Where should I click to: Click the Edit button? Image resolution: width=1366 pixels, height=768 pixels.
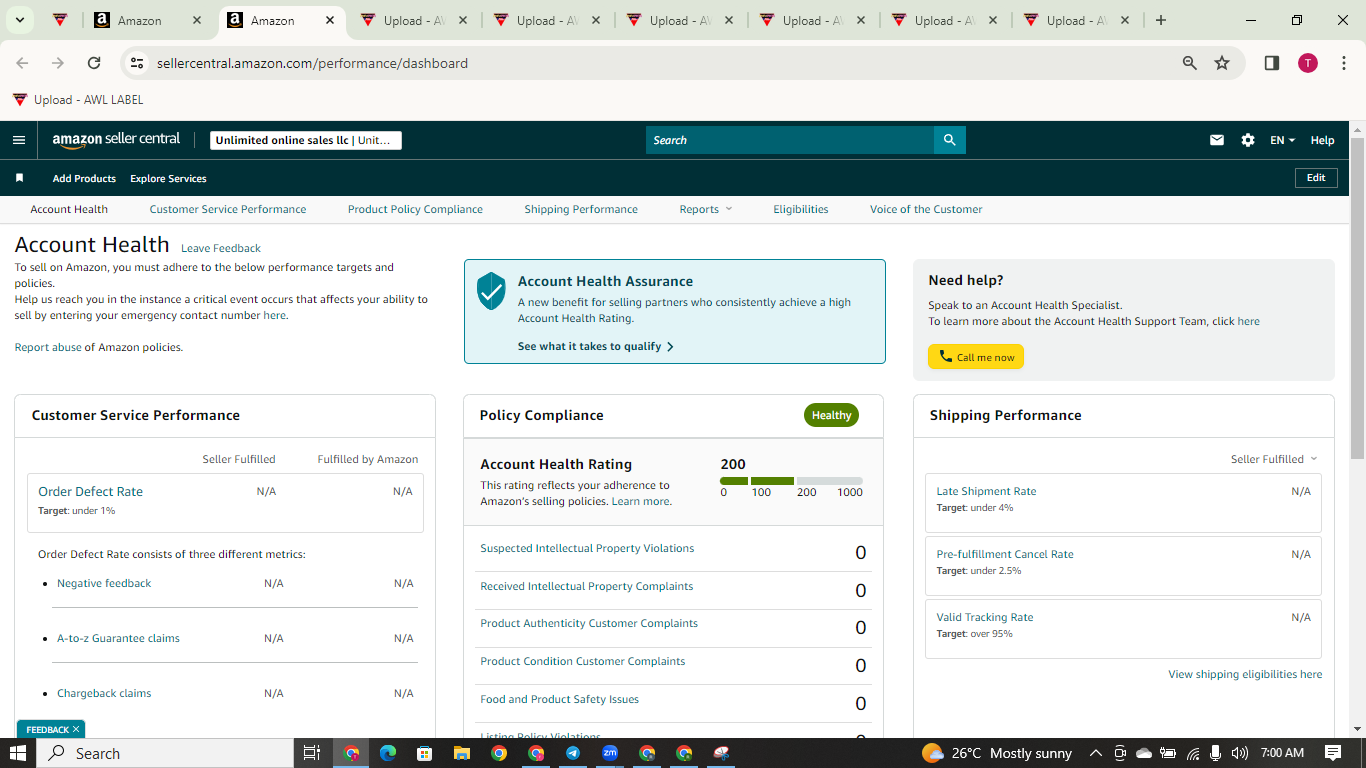click(x=1316, y=178)
